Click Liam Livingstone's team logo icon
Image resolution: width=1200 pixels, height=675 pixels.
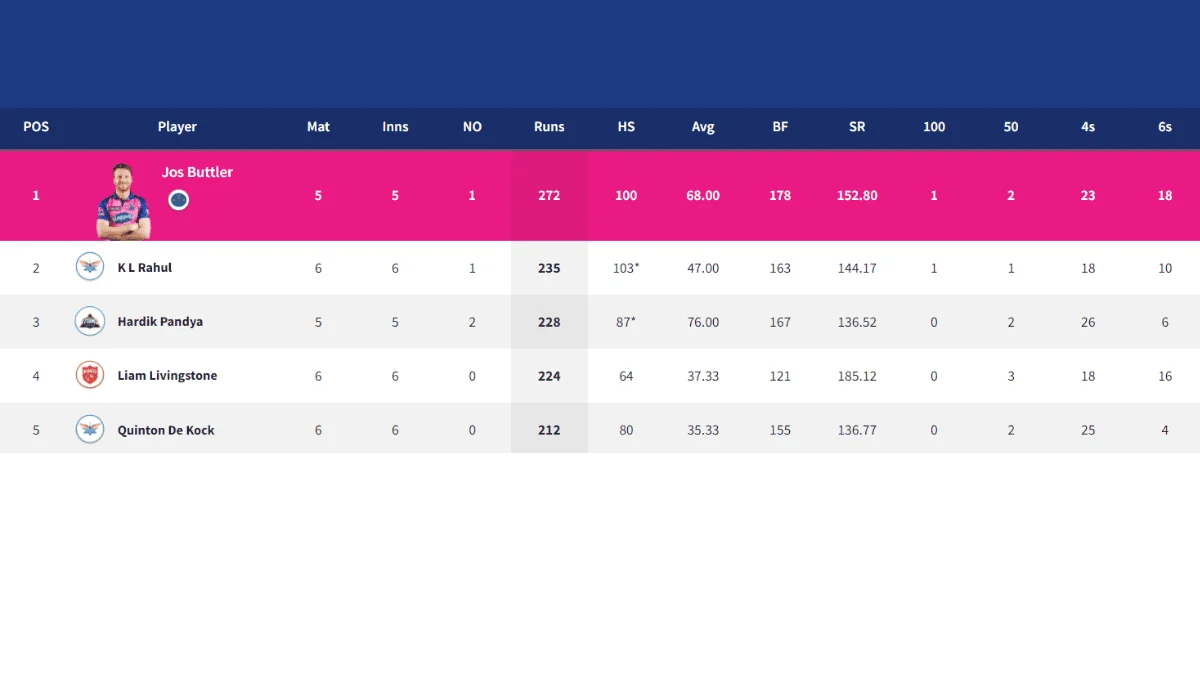coord(90,375)
